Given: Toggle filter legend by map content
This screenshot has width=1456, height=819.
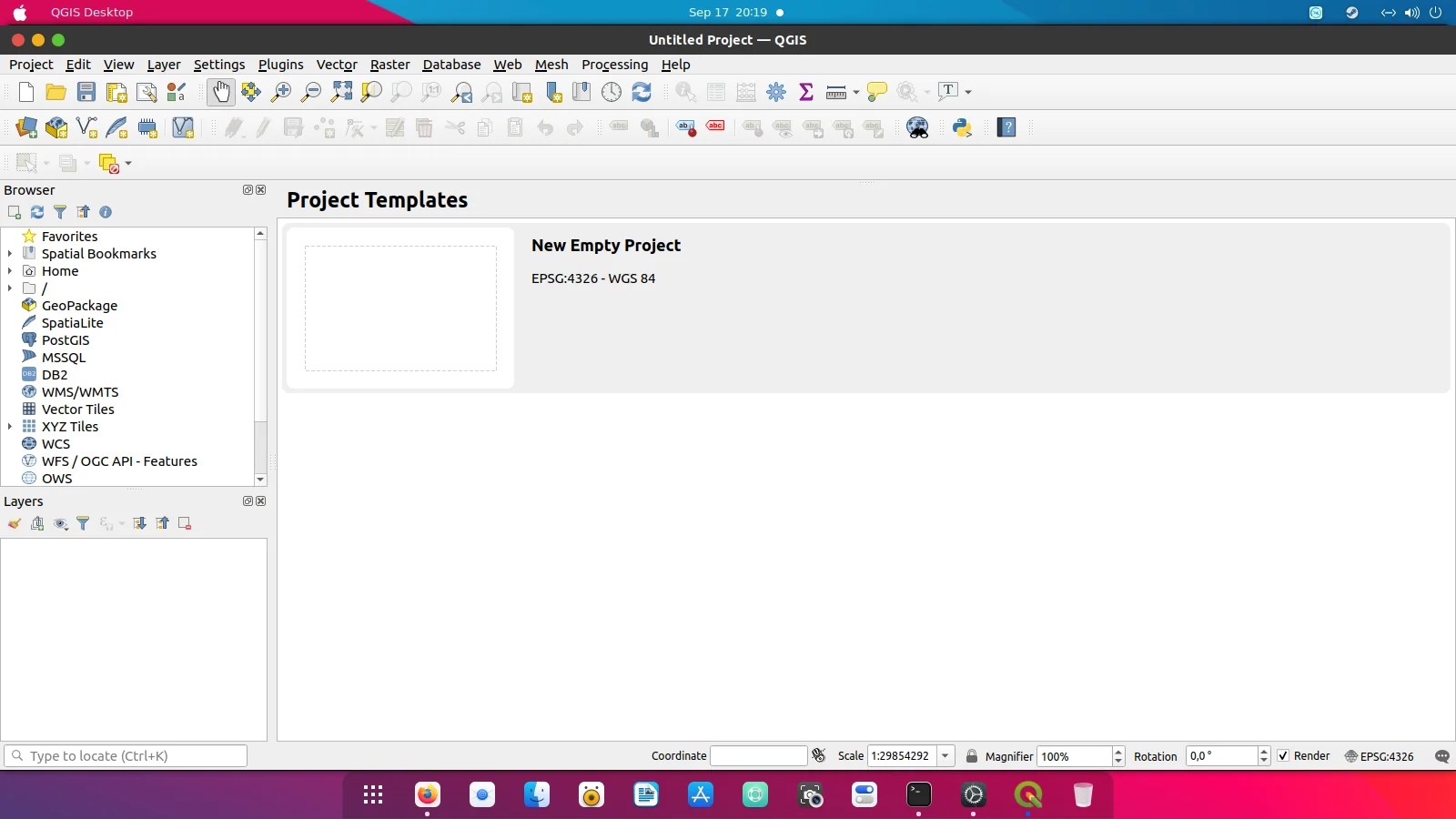Looking at the screenshot, I should tap(83, 523).
